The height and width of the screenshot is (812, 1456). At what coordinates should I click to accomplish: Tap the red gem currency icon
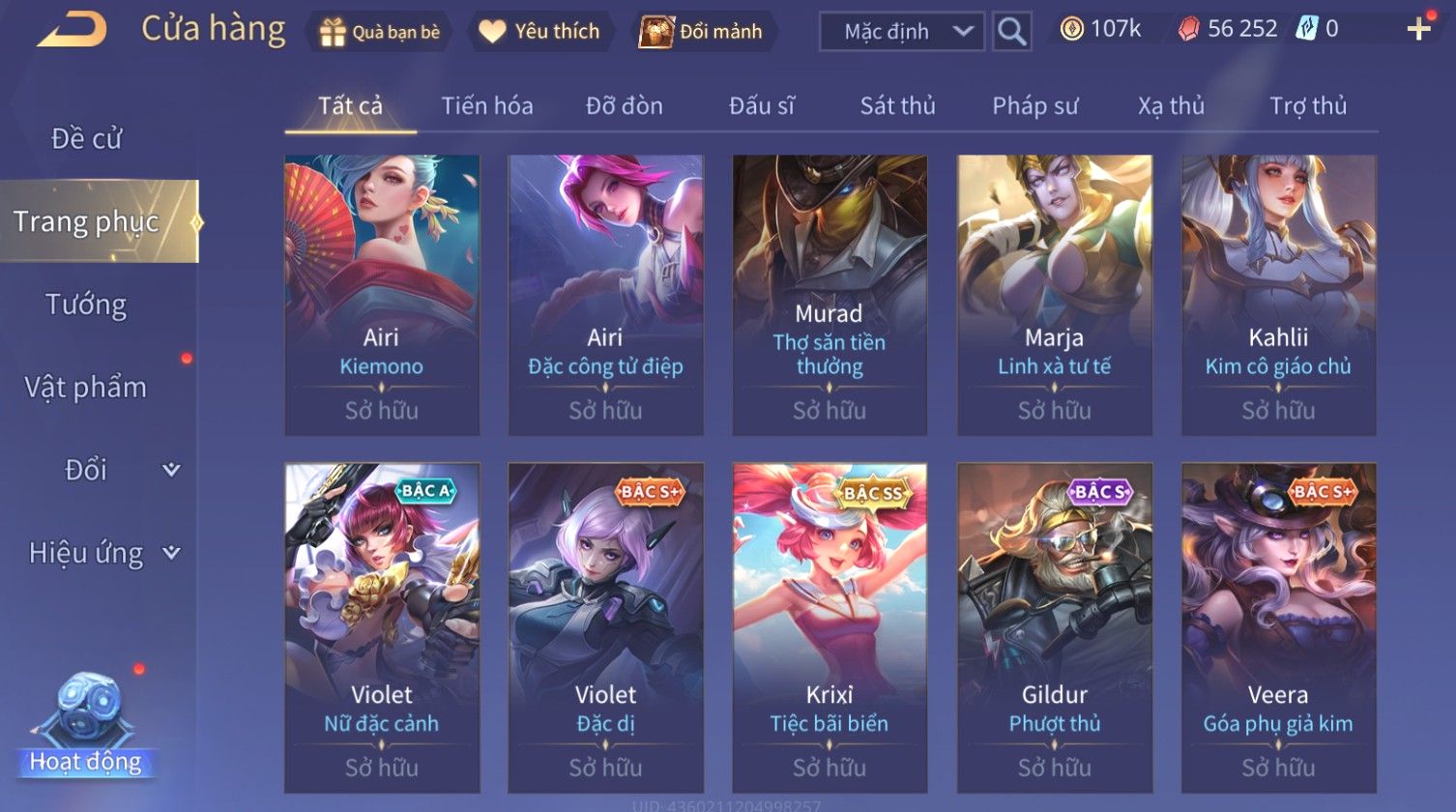point(1188,30)
